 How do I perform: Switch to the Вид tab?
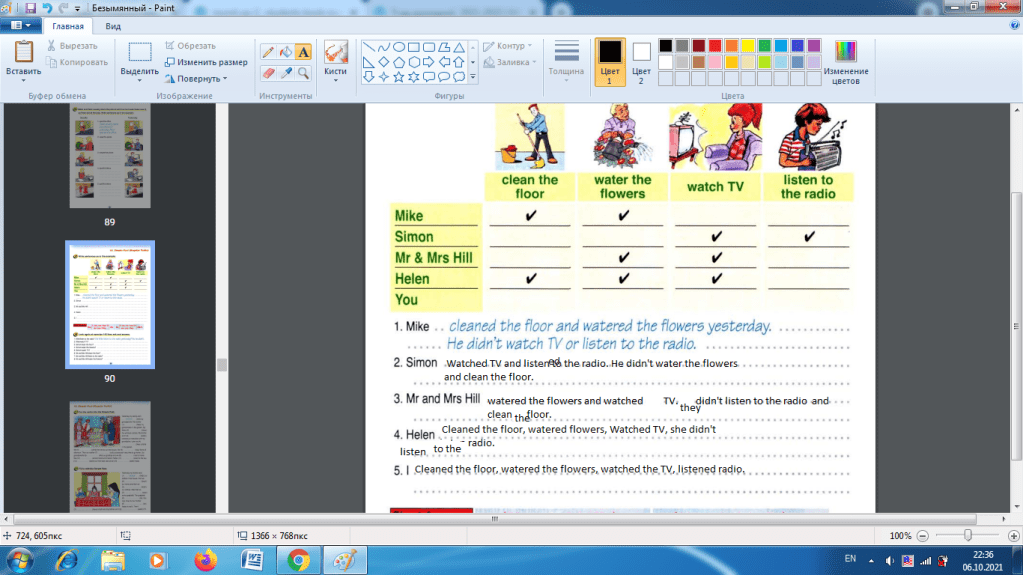(113, 27)
